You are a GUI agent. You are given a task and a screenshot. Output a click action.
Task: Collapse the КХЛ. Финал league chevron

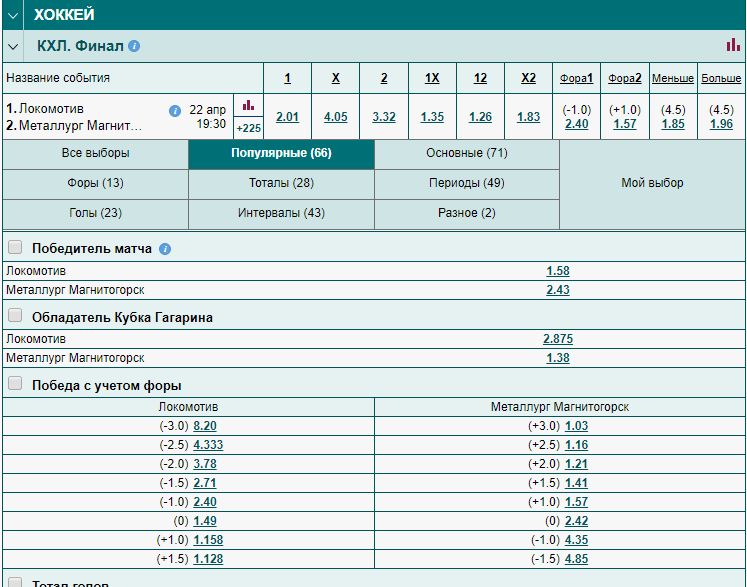click(x=13, y=46)
